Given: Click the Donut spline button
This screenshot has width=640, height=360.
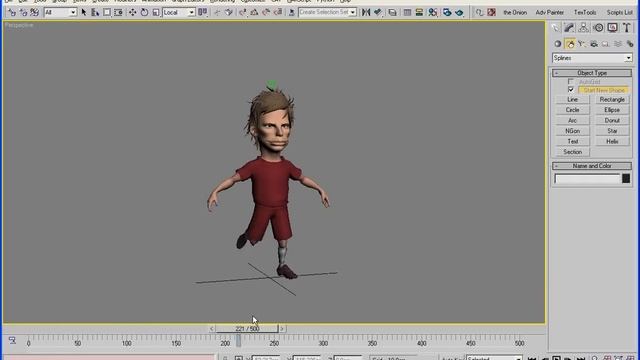Looking at the screenshot, I should point(612,120).
